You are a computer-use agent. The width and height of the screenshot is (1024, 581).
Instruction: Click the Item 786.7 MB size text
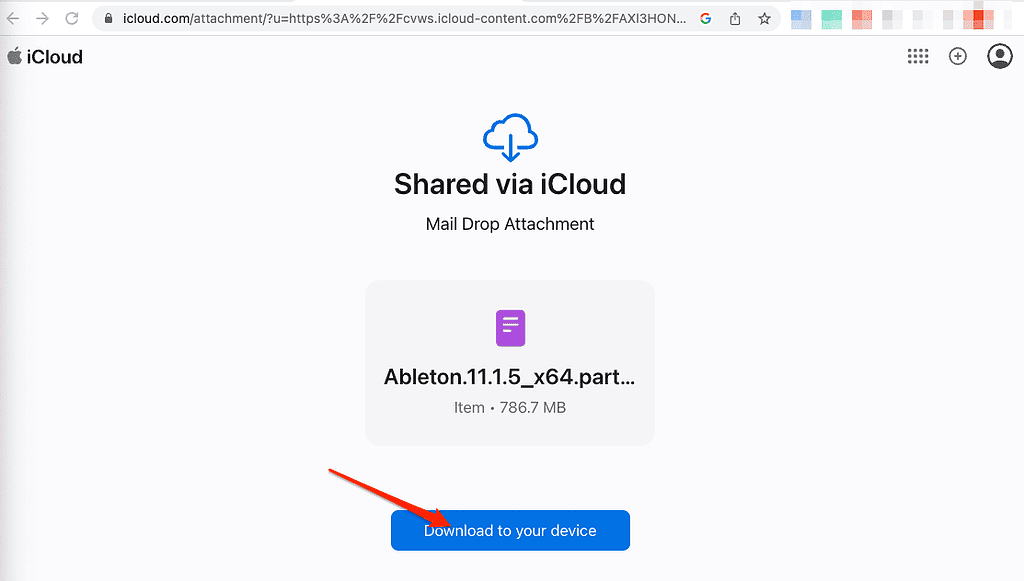(x=510, y=407)
